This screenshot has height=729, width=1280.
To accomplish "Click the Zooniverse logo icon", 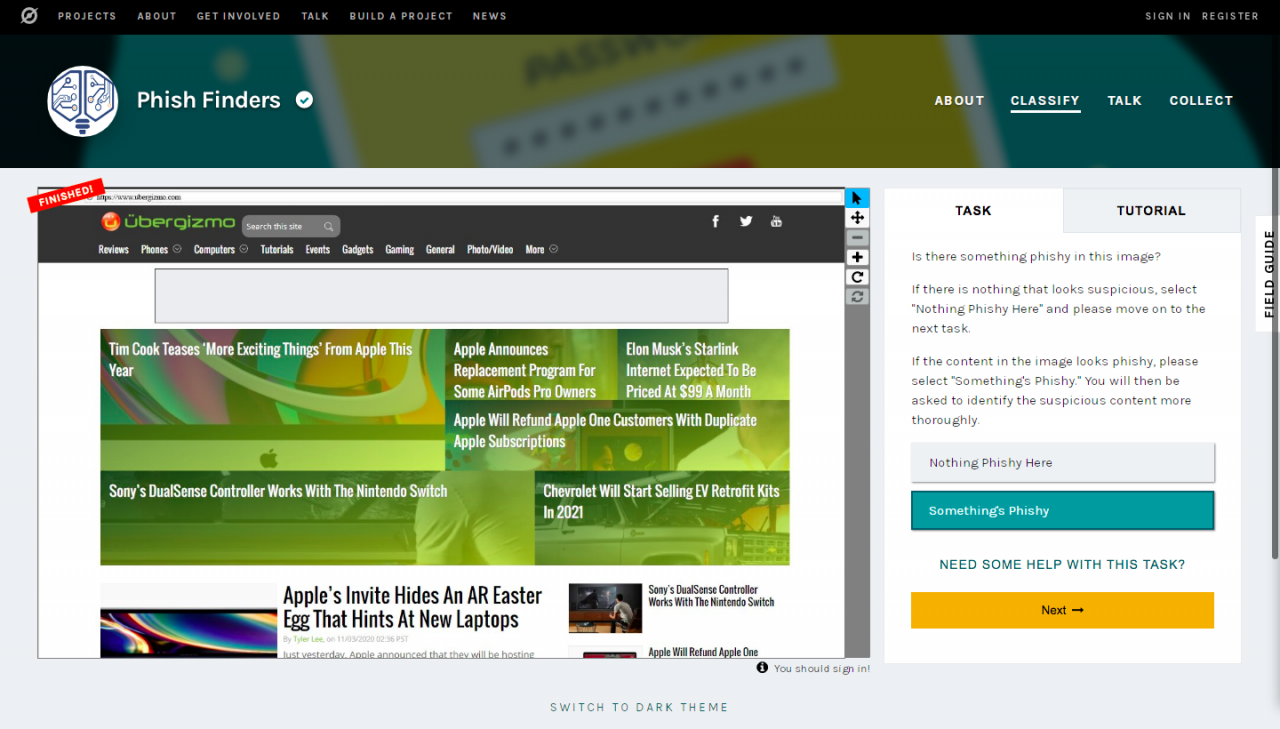I will coord(29,16).
